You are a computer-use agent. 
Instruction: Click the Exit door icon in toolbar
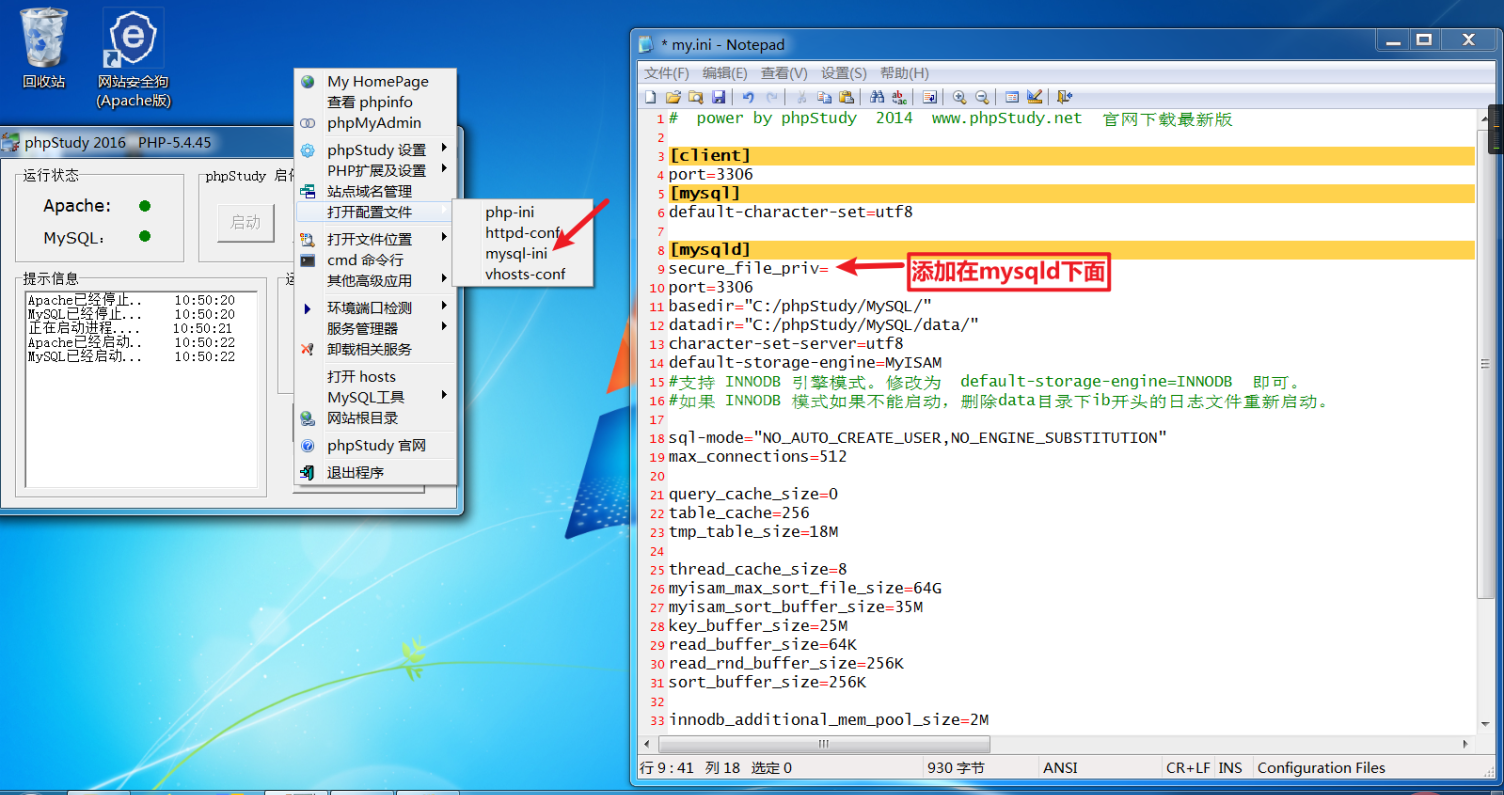click(x=1065, y=97)
